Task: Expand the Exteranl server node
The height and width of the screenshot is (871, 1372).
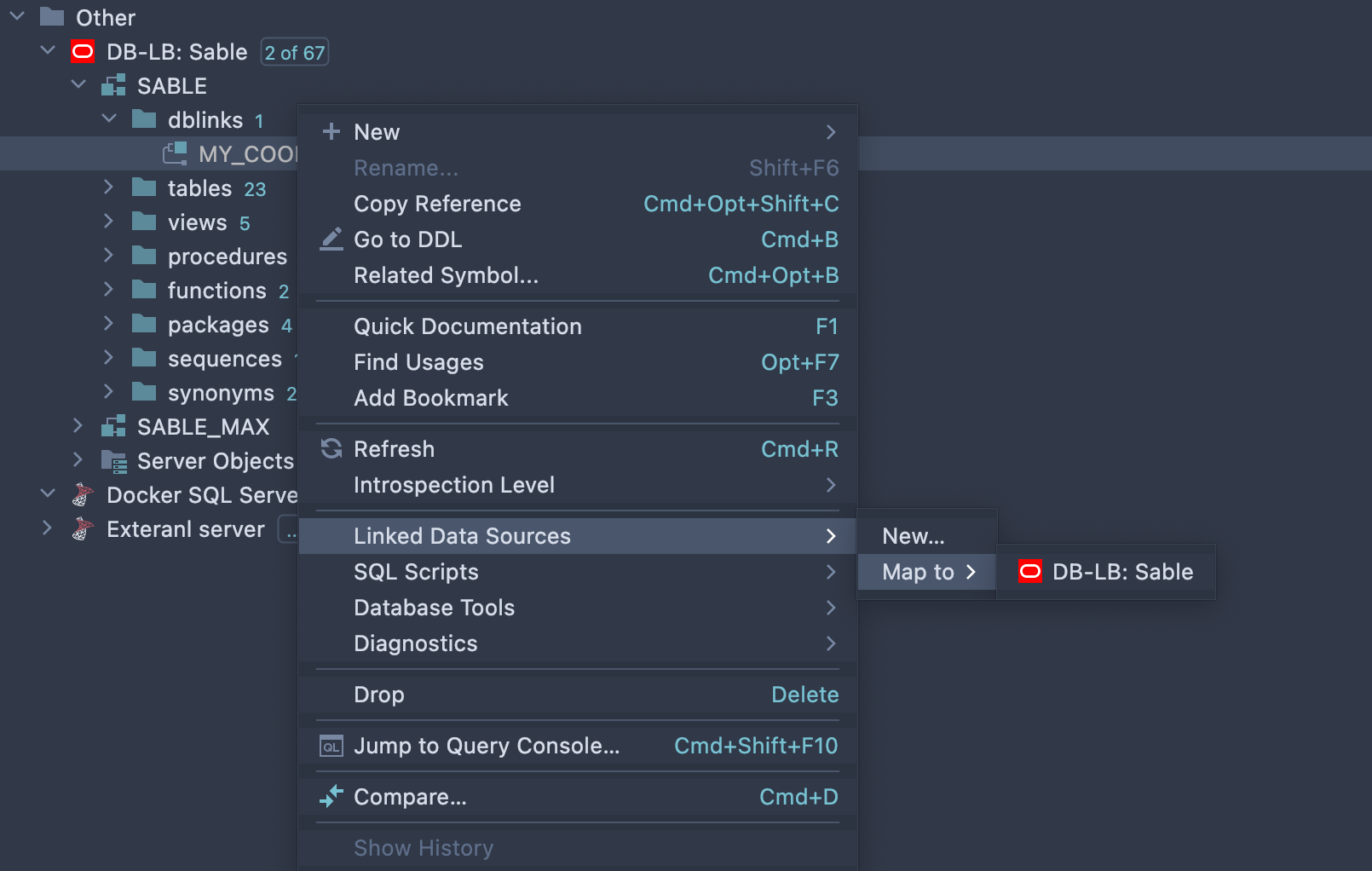Action: click(48, 528)
